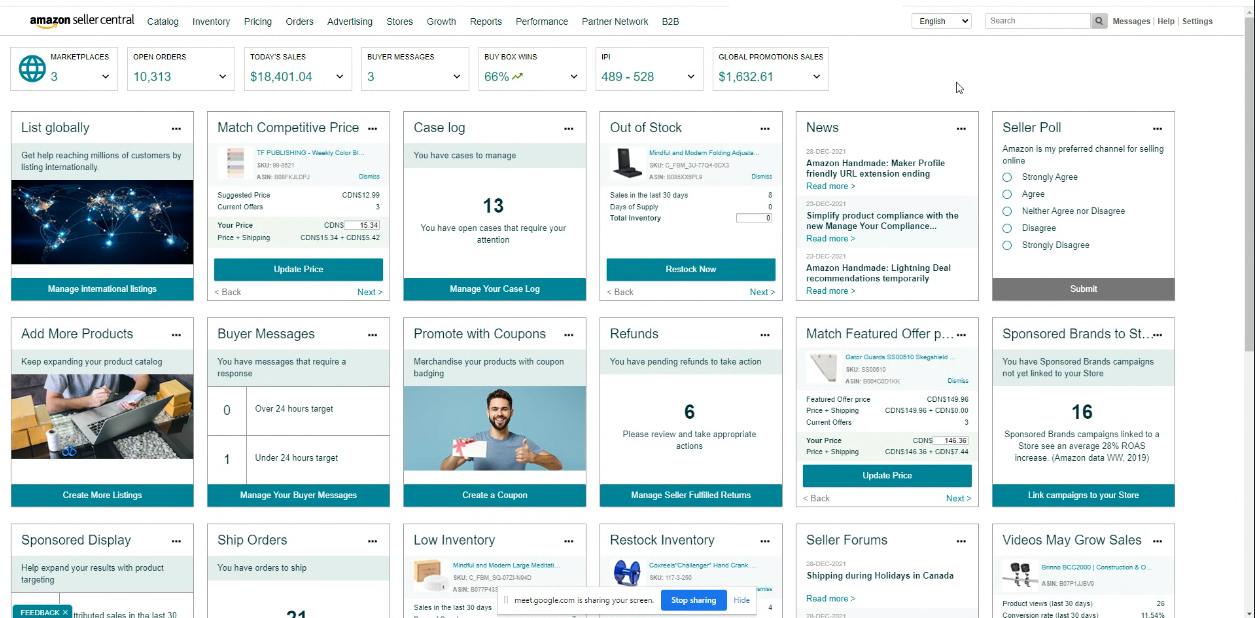
Task: Select Neither Agree nor Disagree option
Action: [1008, 211]
